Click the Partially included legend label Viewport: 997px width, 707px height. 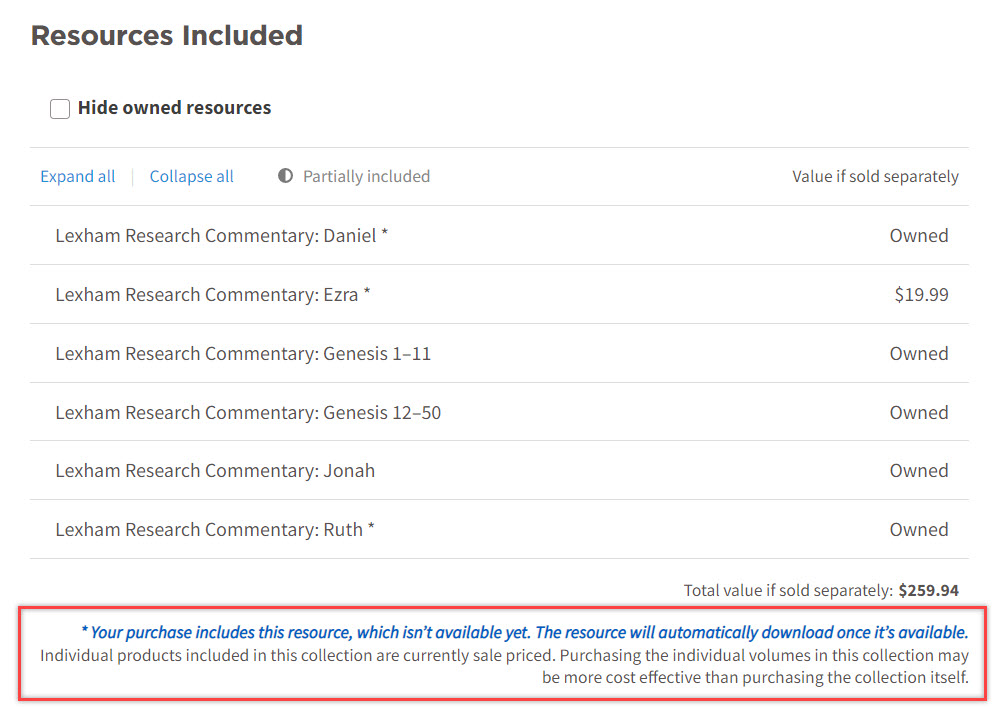pyautogui.click(x=366, y=177)
